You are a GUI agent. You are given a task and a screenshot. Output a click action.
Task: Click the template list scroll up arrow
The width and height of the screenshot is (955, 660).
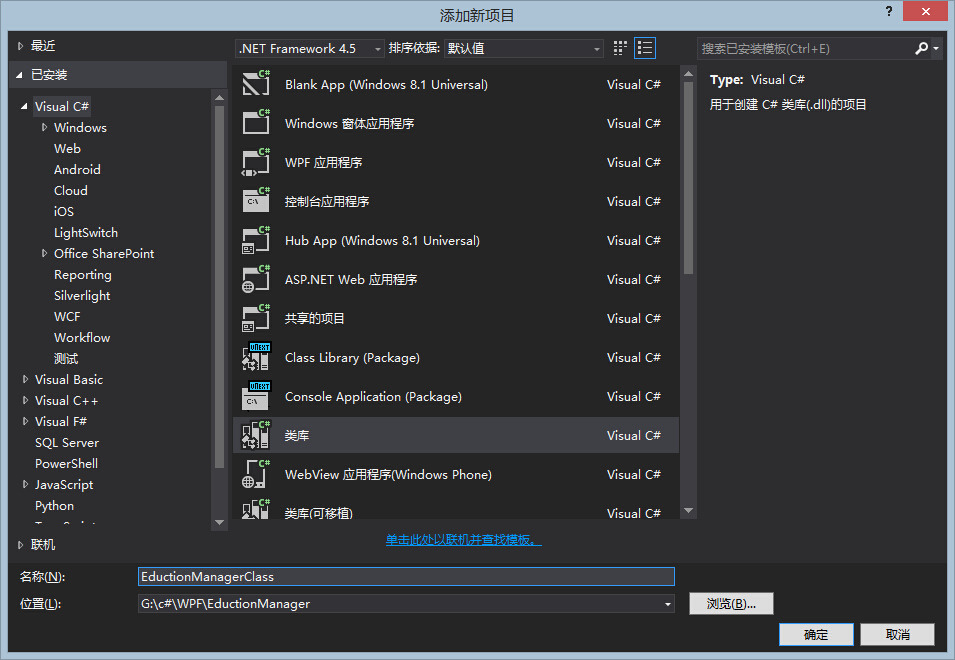[689, 74]
